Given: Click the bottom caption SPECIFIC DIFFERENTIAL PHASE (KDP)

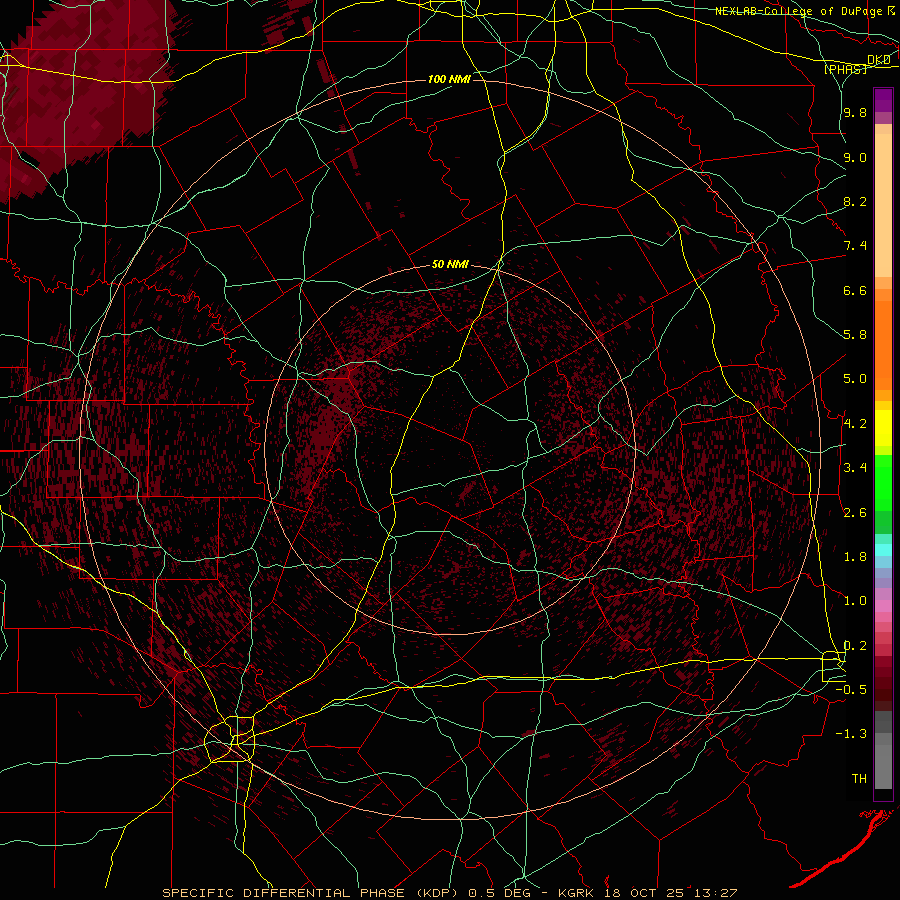Looking at the screenshot, I should pos(312,893).
